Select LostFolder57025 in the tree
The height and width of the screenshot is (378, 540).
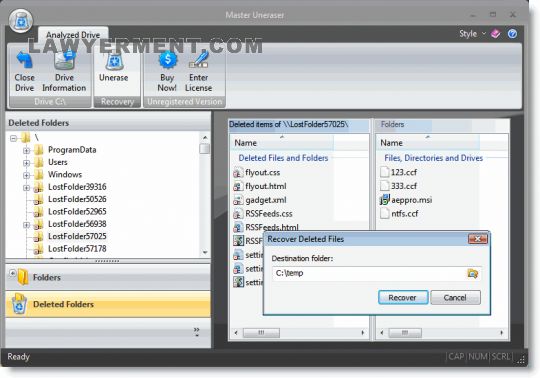tap(77, 237)
